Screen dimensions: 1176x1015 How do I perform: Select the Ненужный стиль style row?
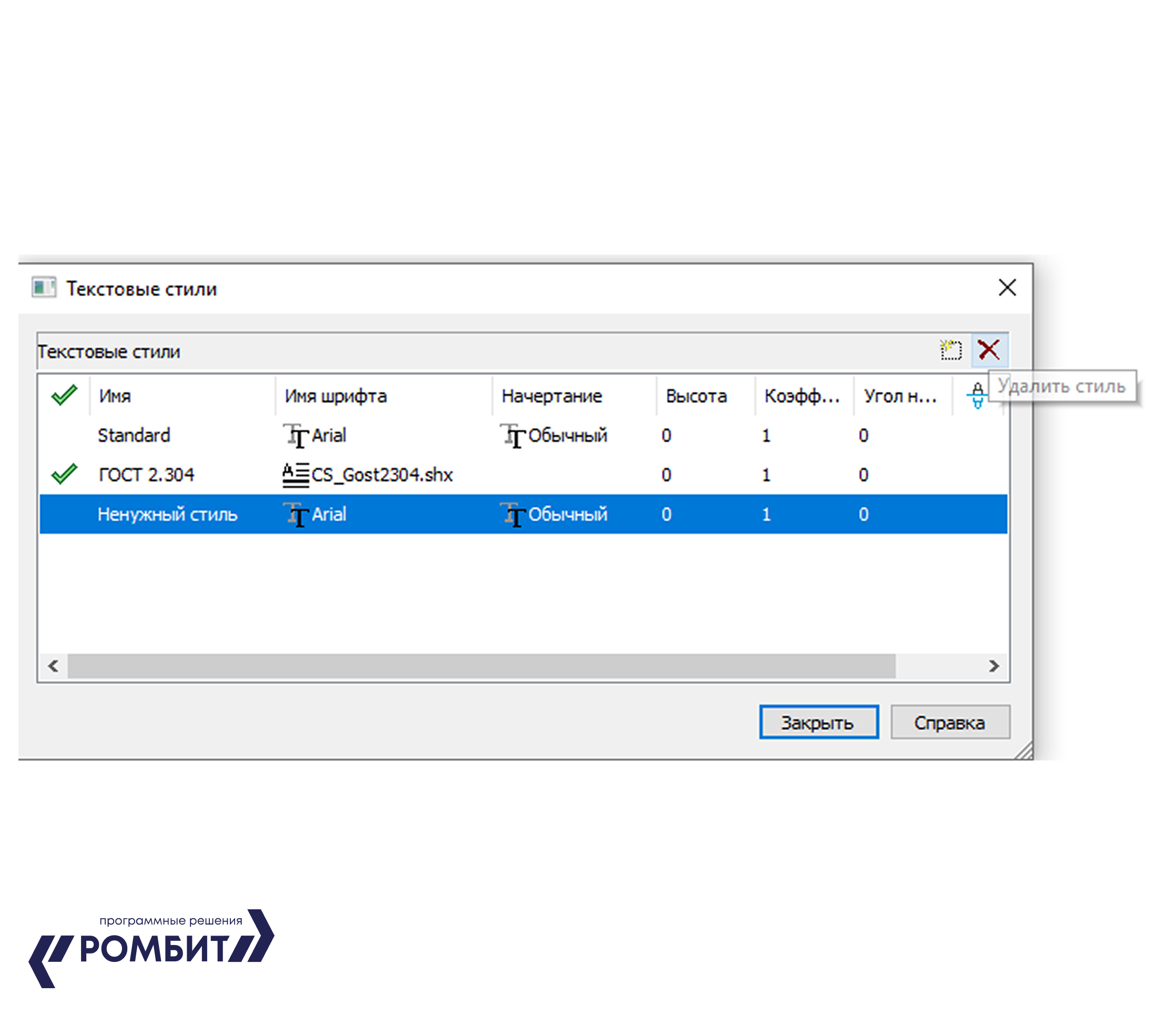[167, 514]
